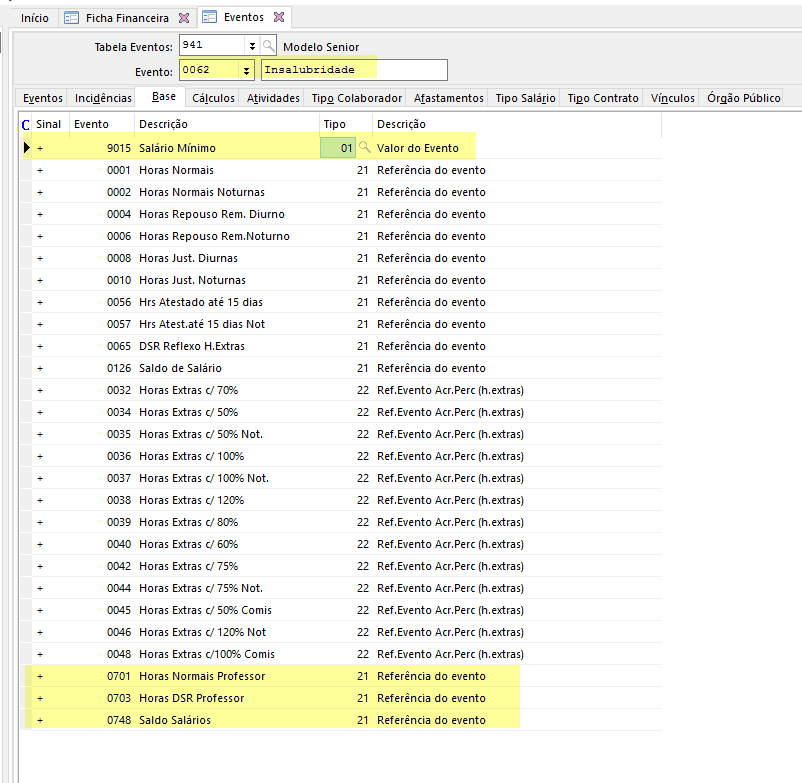This screenshot has width=802, height=783.
Task: Open the Início tab
Action: click(34, 18)
